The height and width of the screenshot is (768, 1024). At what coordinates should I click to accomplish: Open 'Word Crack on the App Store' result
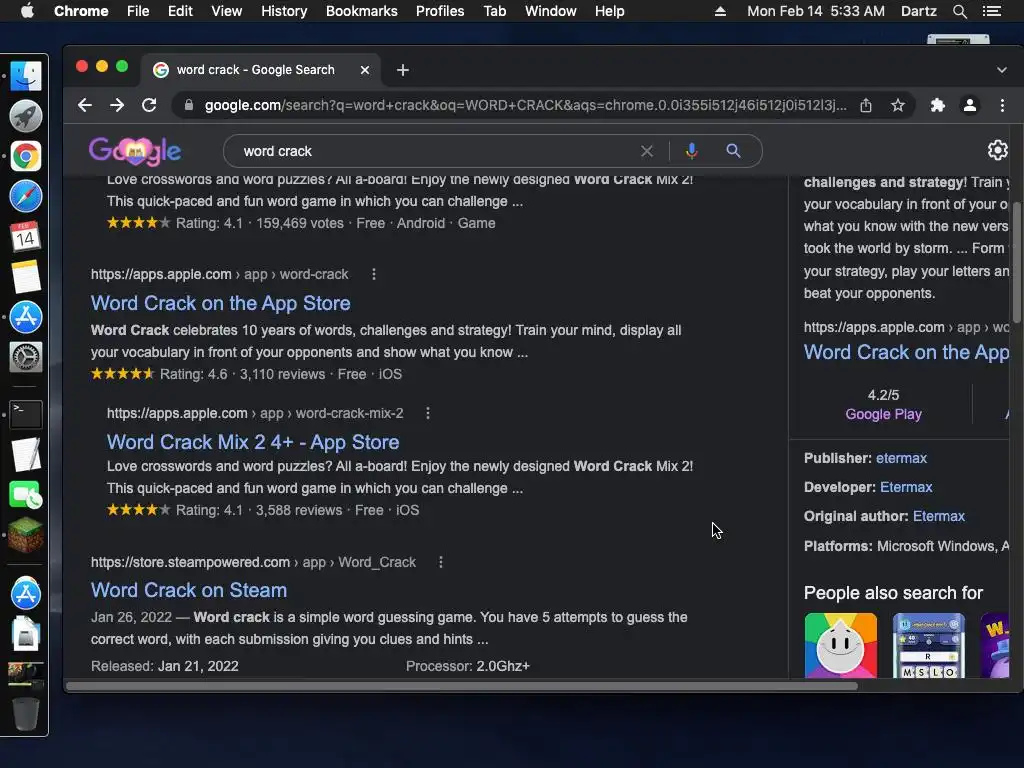pyautogui.click(x=221, y=303)
